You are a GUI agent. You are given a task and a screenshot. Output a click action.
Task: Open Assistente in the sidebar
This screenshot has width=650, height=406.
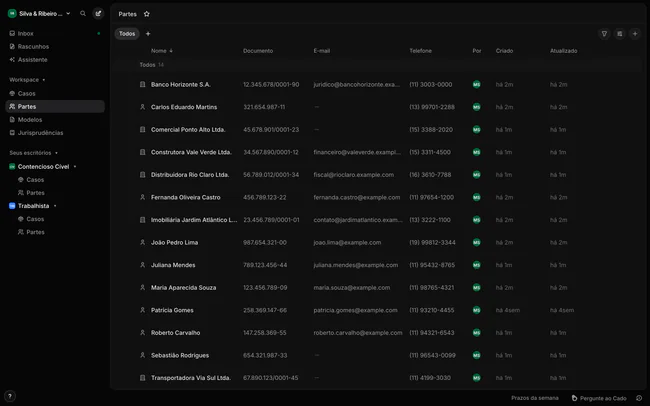click(x=55, y=60)
